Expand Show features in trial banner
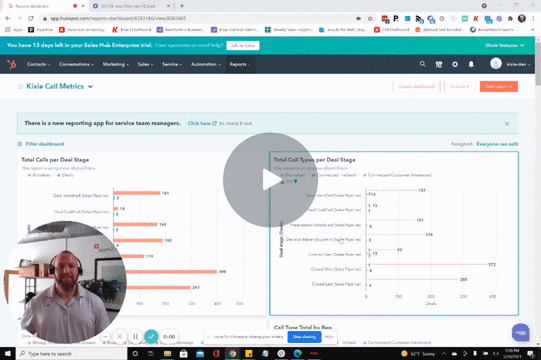The image size is (541, 360). tap(504, 45)
